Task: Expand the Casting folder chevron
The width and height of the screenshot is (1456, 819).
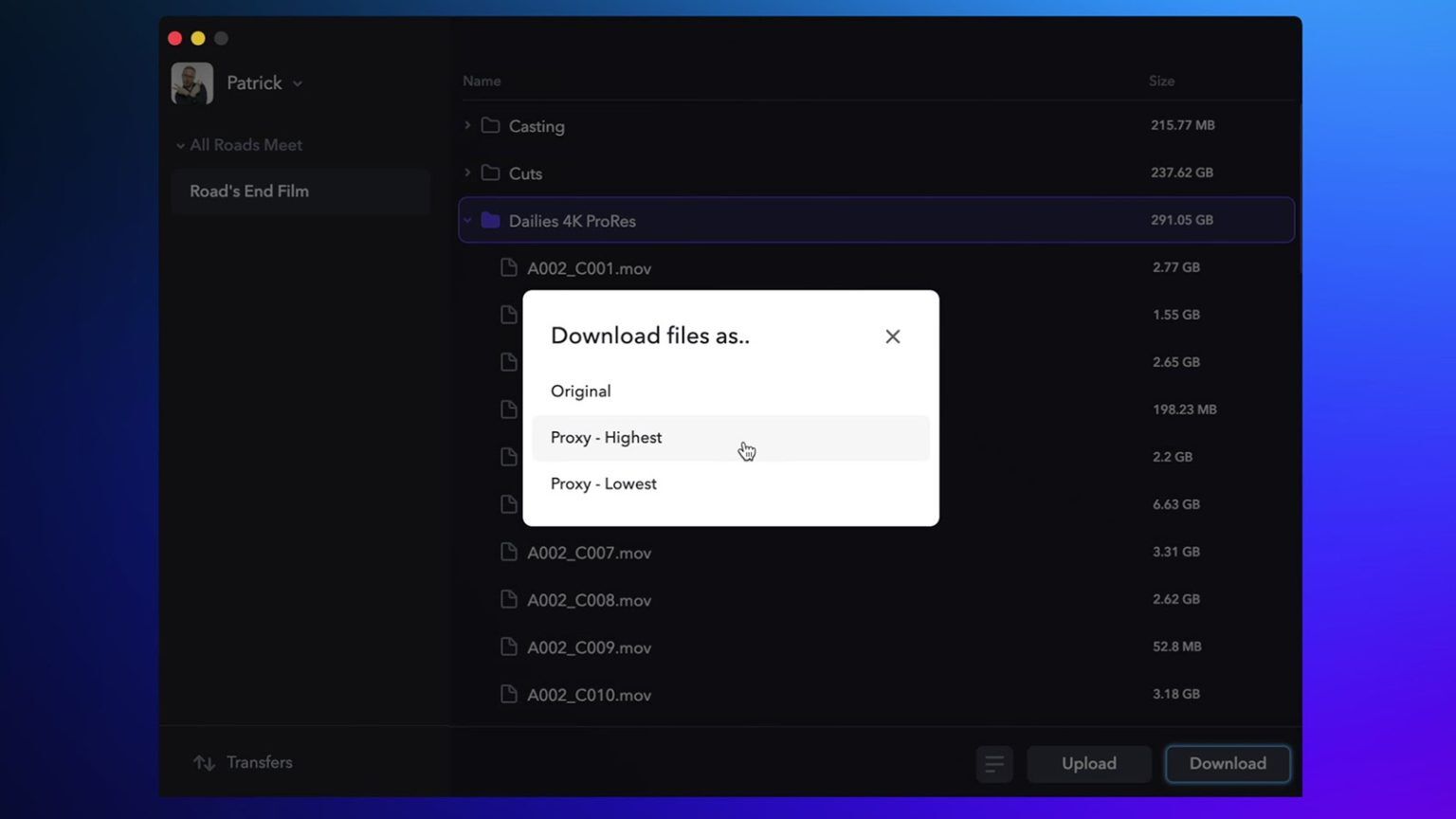Action: pos(467,125)
